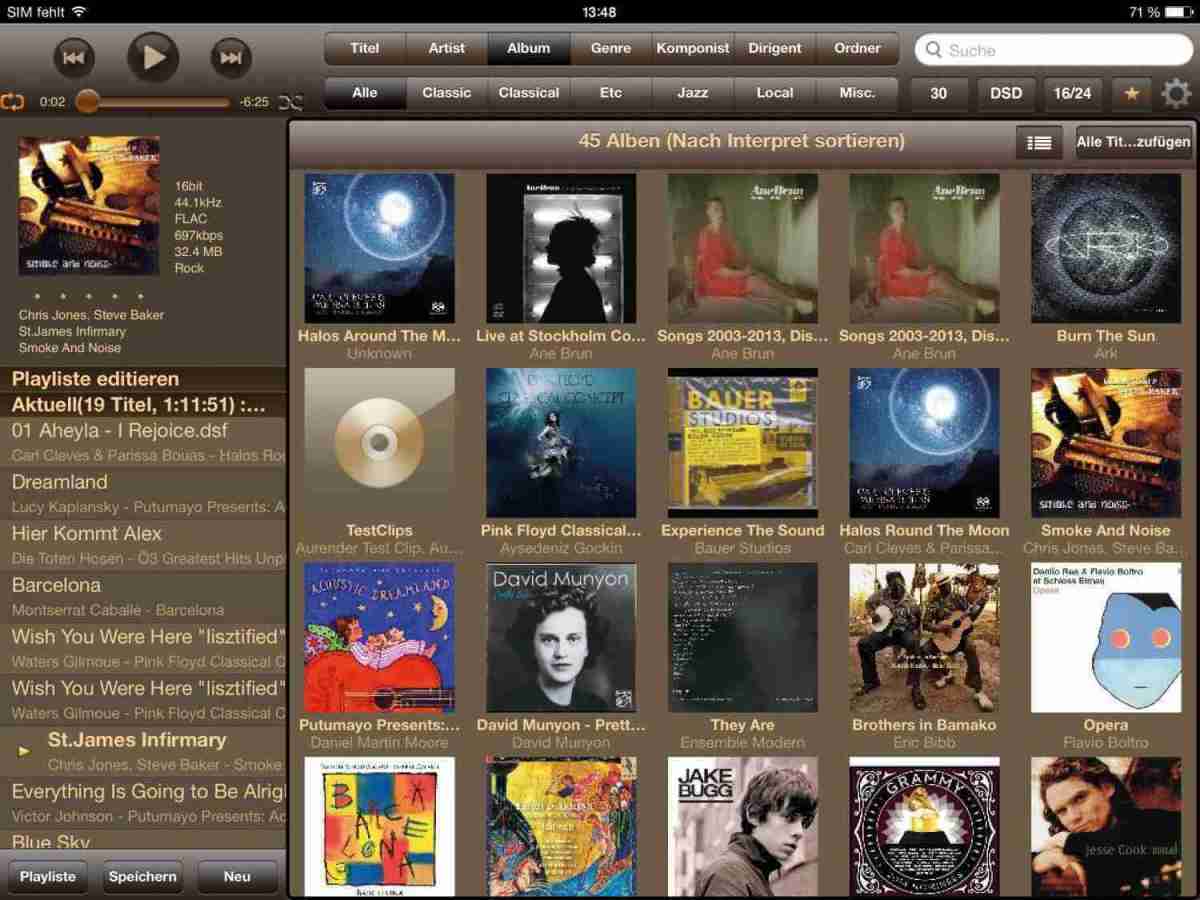Open the Grammy album cover
Screen dimensions: 1200x900
click(x=924, y=826)
